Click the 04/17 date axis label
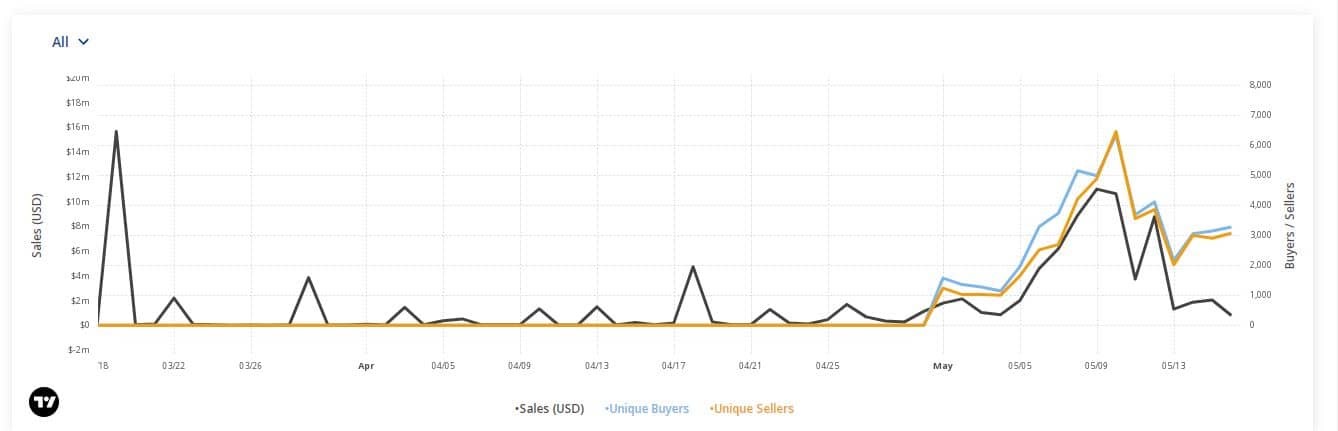The image size is (1338, 431). coord(673,366)
